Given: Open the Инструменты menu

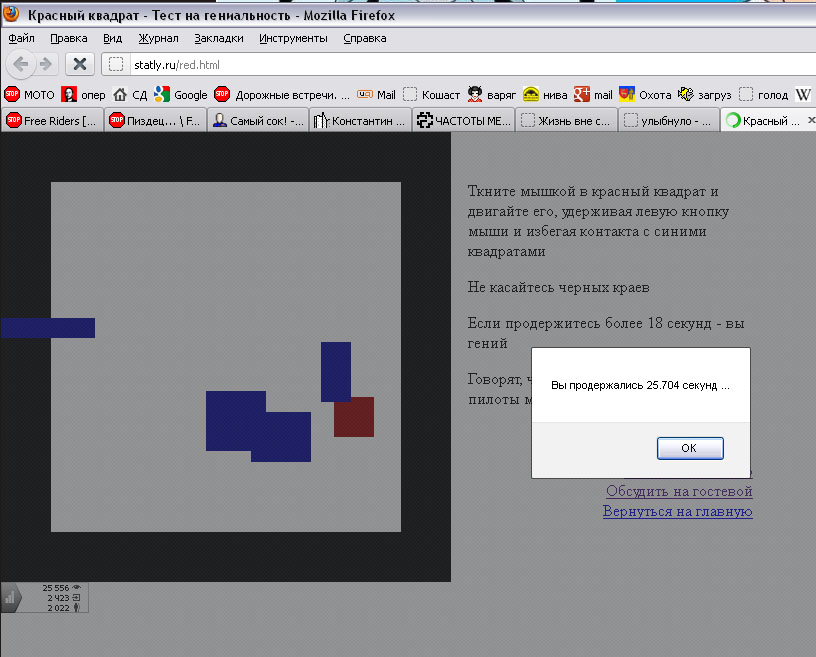Looking at the screenshot, I should coord(294,38).
